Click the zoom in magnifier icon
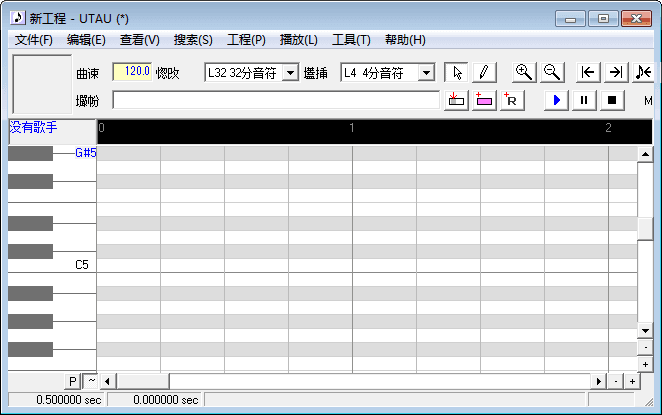Image resolution: width=662 pixels, height=415 pixels. pyautogui.click(x=523, y=72)
